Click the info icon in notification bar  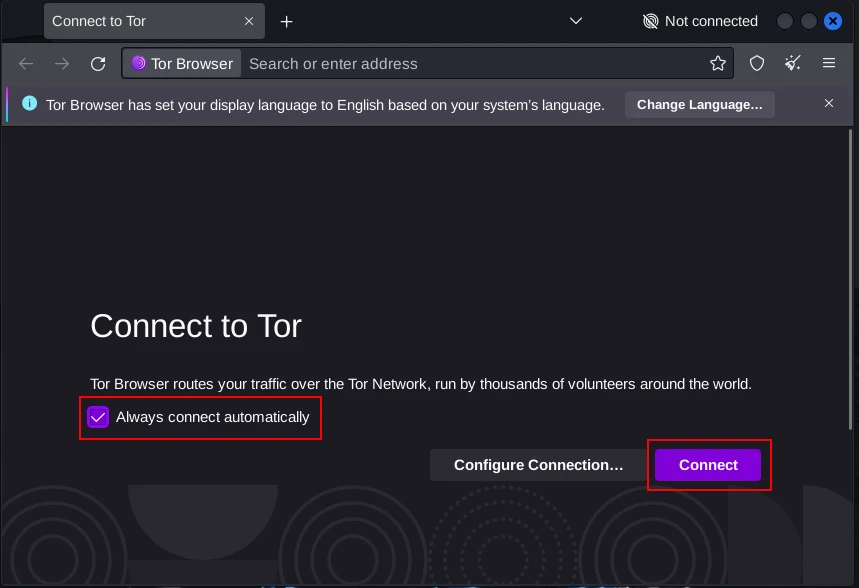click(x=29, y=104)
